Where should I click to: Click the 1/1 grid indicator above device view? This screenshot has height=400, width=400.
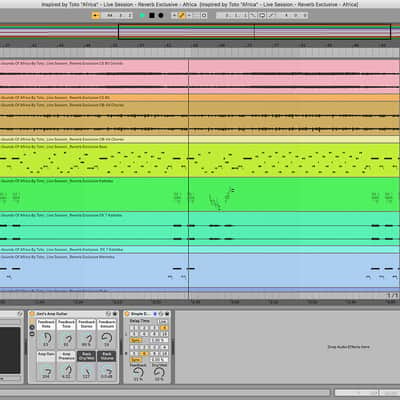(393, 295)
